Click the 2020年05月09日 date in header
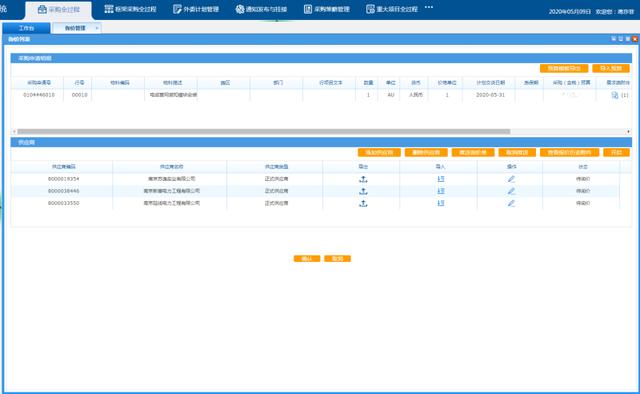Image resolution: width=640 pixels, height=394 pixels. coord(569,12)
